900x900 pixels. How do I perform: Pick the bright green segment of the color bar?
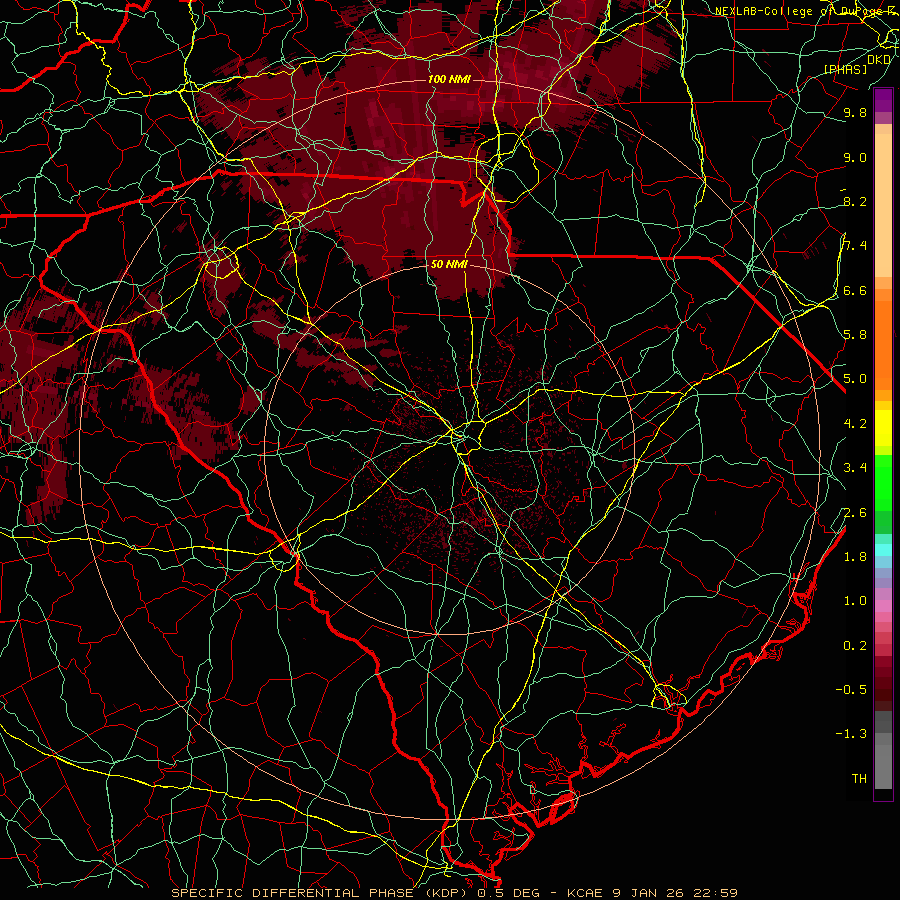click(x=883, y=482)
